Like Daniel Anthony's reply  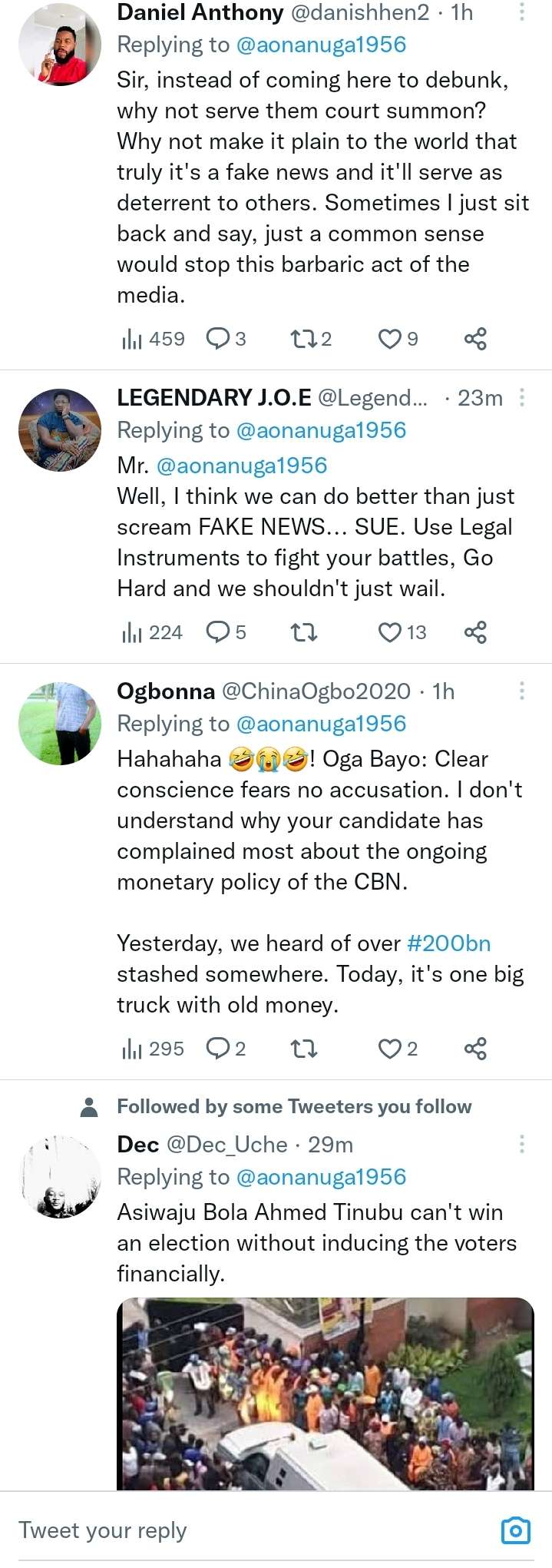point(391,339)
